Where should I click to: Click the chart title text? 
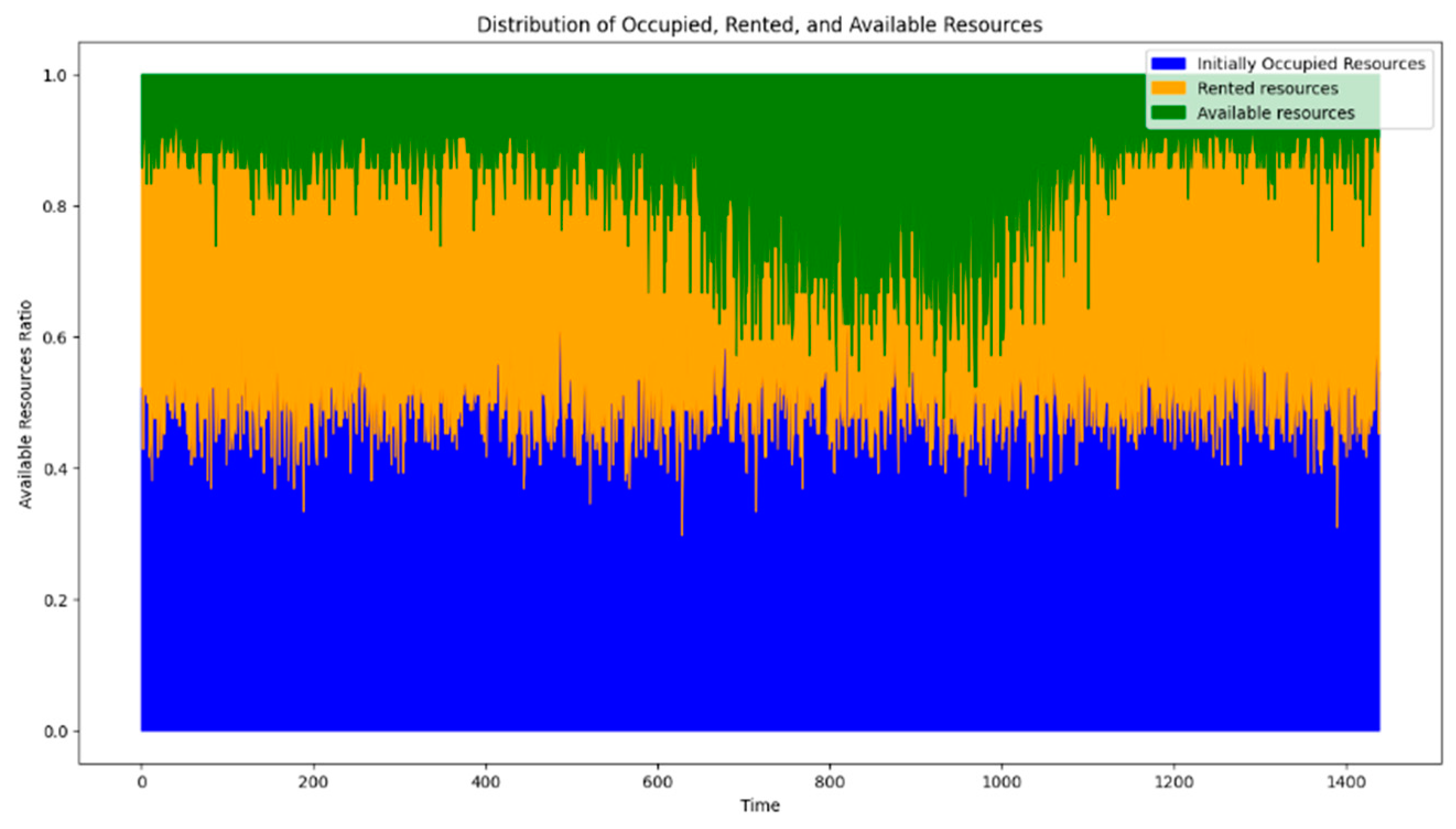pos(760,25)
